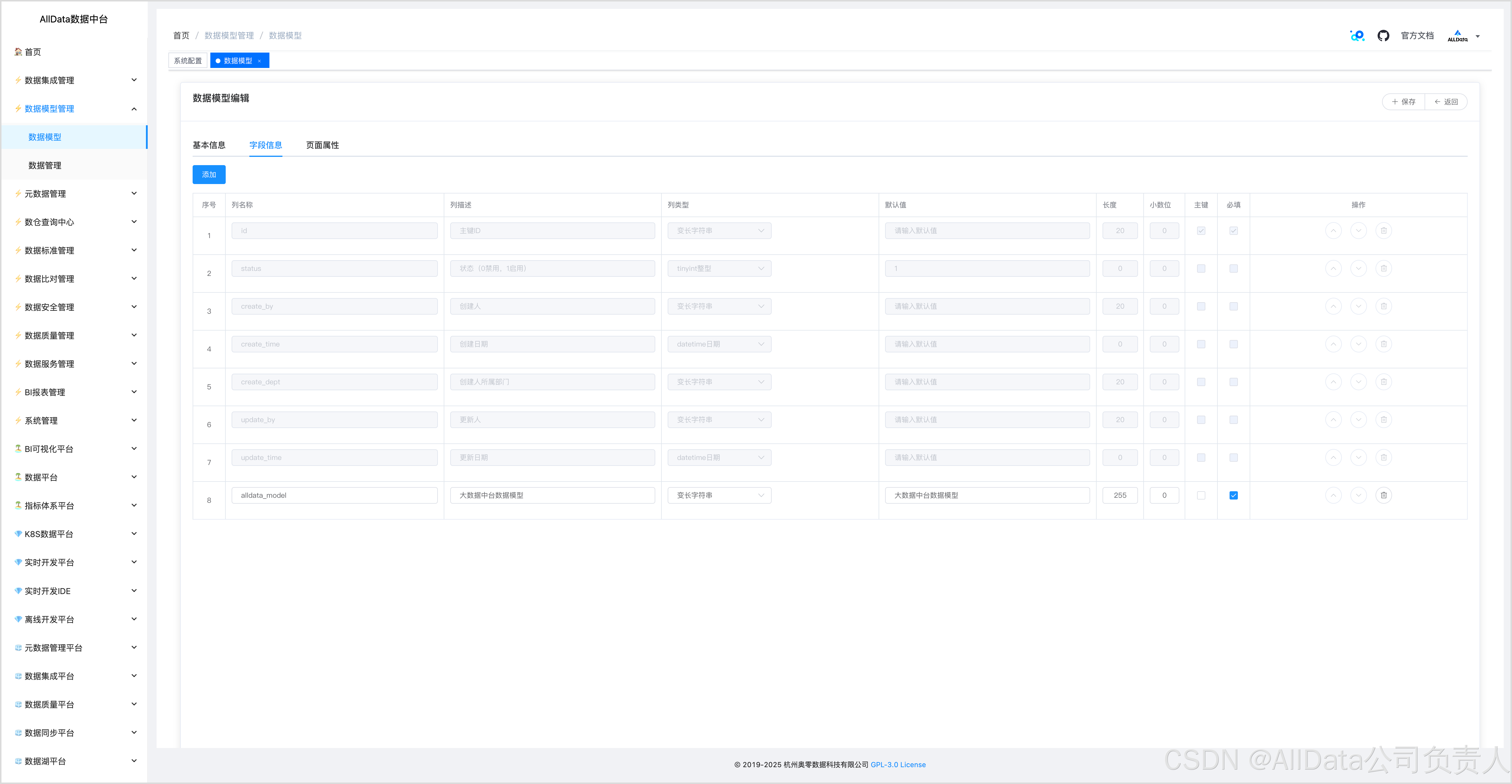1512x784 pixels.
Task: Open GPL-3.0 License link
Action: [x=898, y=765]
